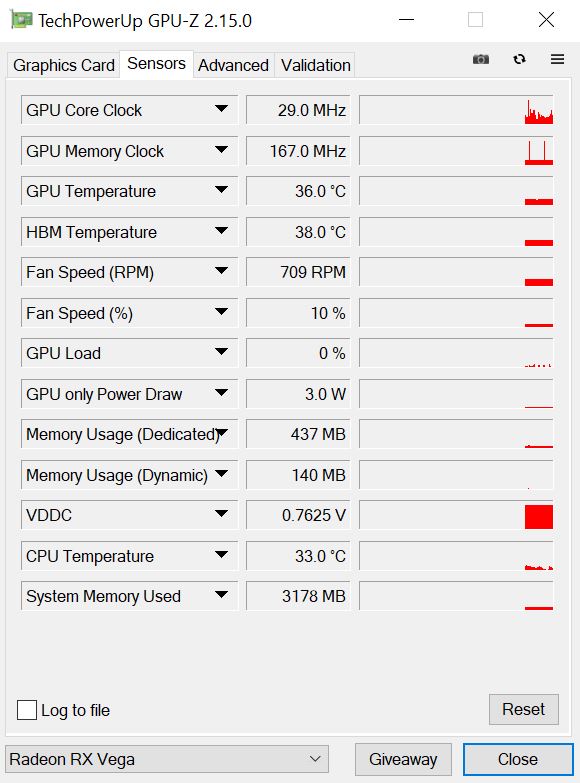Click the GPU Core Clock history graph
This screenshot has width=580, height=783.
pyautogui.click(x=456, y=110)
